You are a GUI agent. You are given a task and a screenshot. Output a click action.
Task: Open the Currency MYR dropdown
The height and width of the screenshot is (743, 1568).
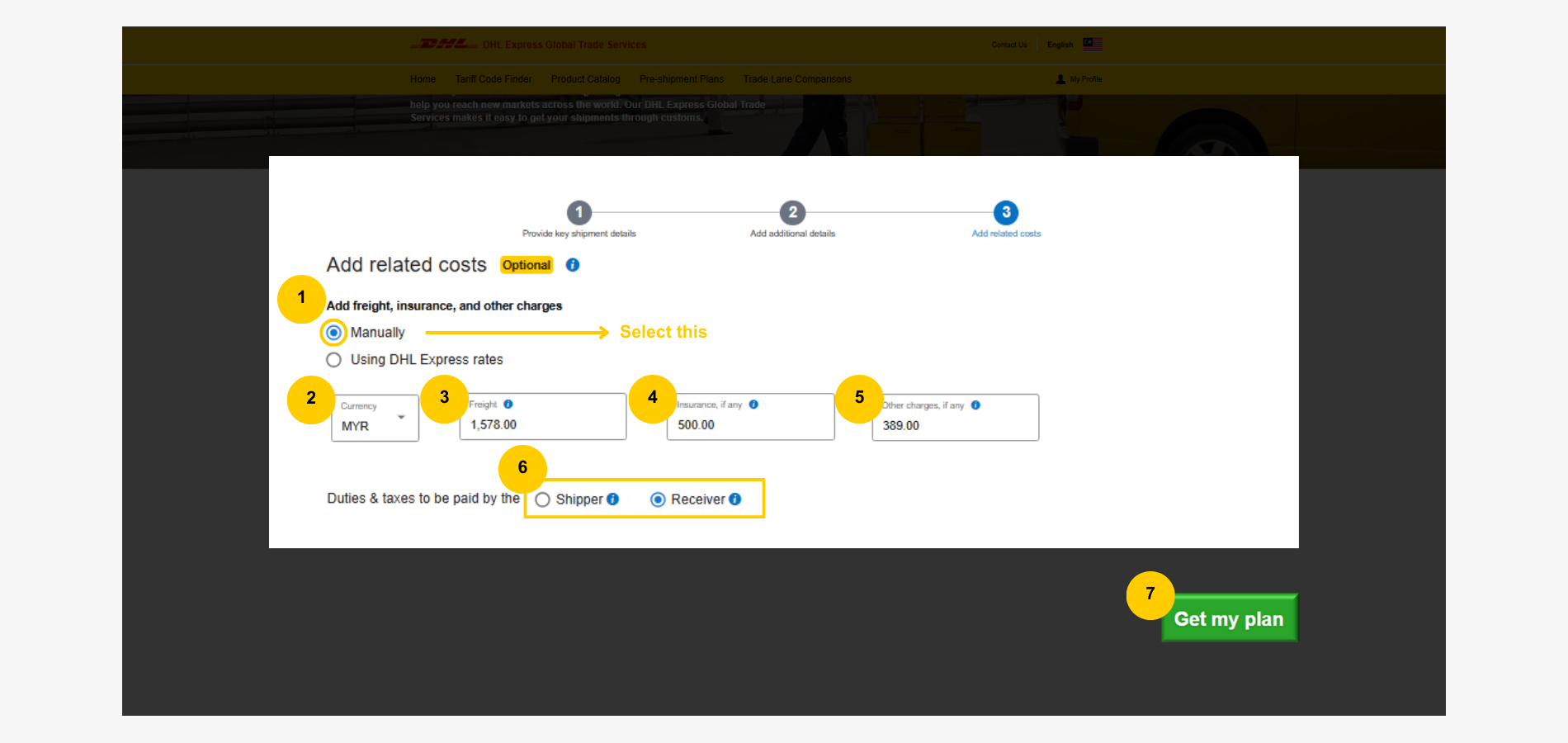pos(375,418)
